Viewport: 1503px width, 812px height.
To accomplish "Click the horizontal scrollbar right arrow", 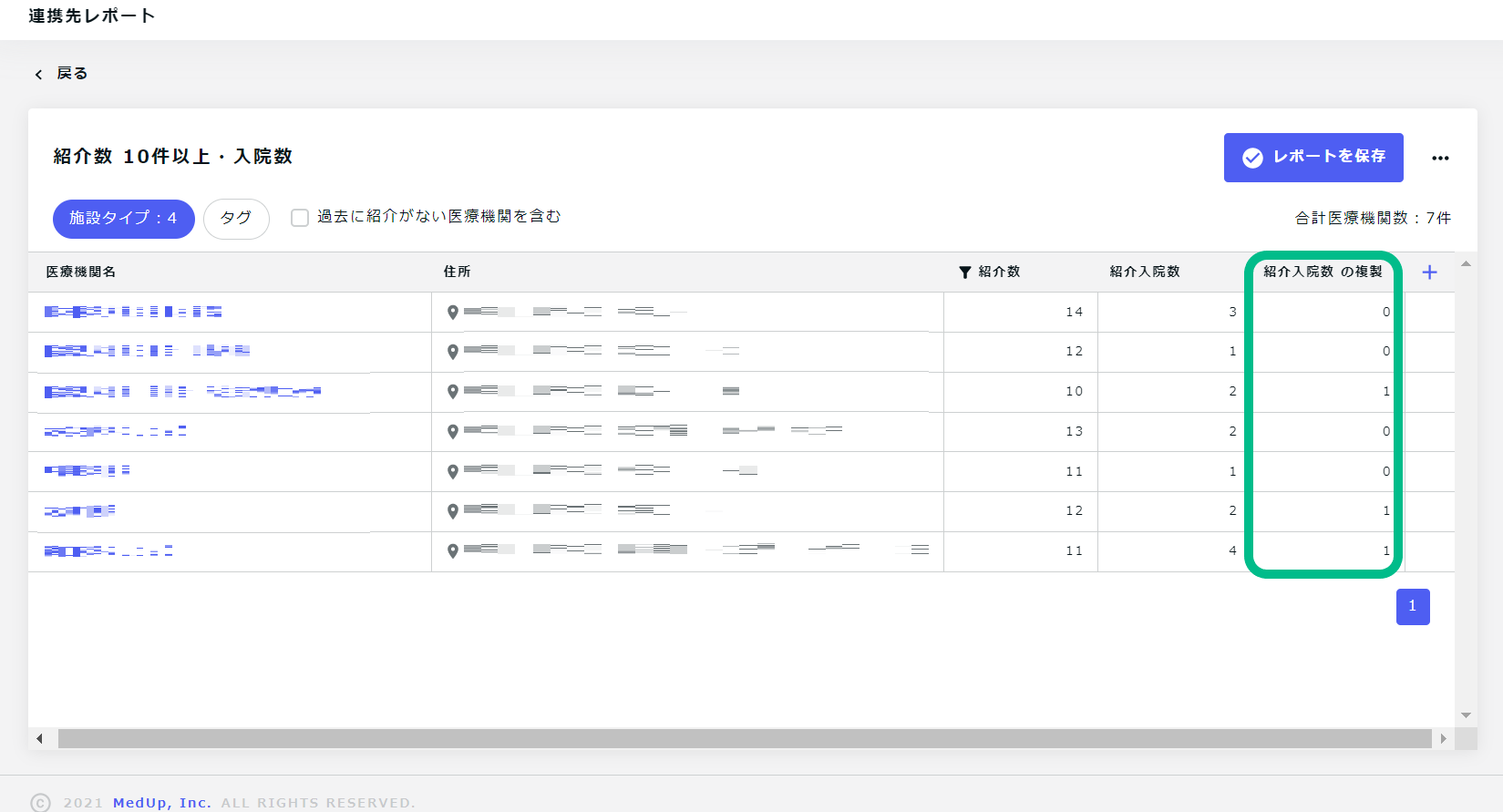I will click(x=1443, y=738).
